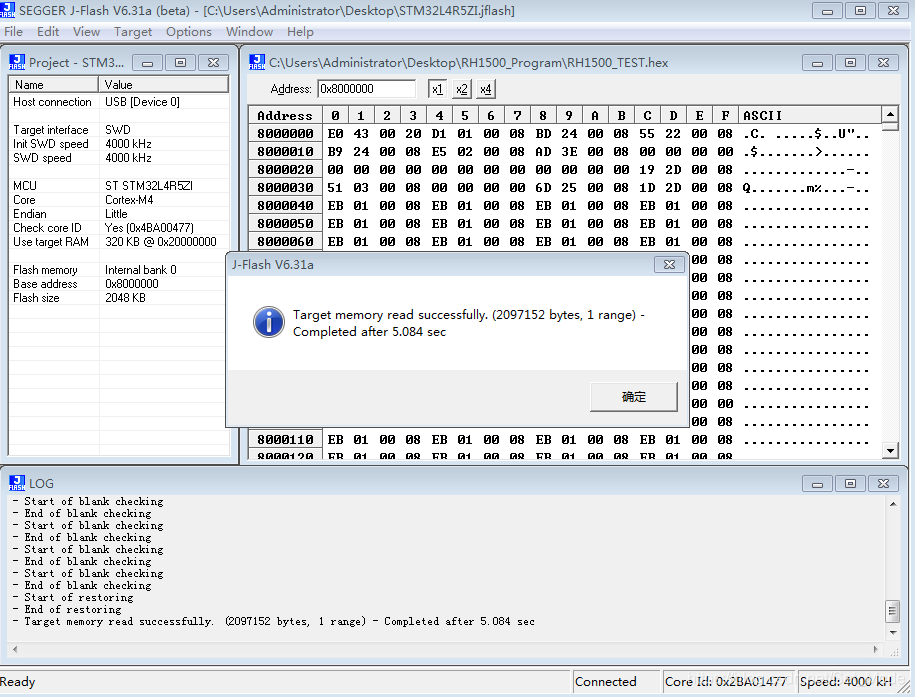Close the J-Flash V6.31a message dialog

(669, 264)
